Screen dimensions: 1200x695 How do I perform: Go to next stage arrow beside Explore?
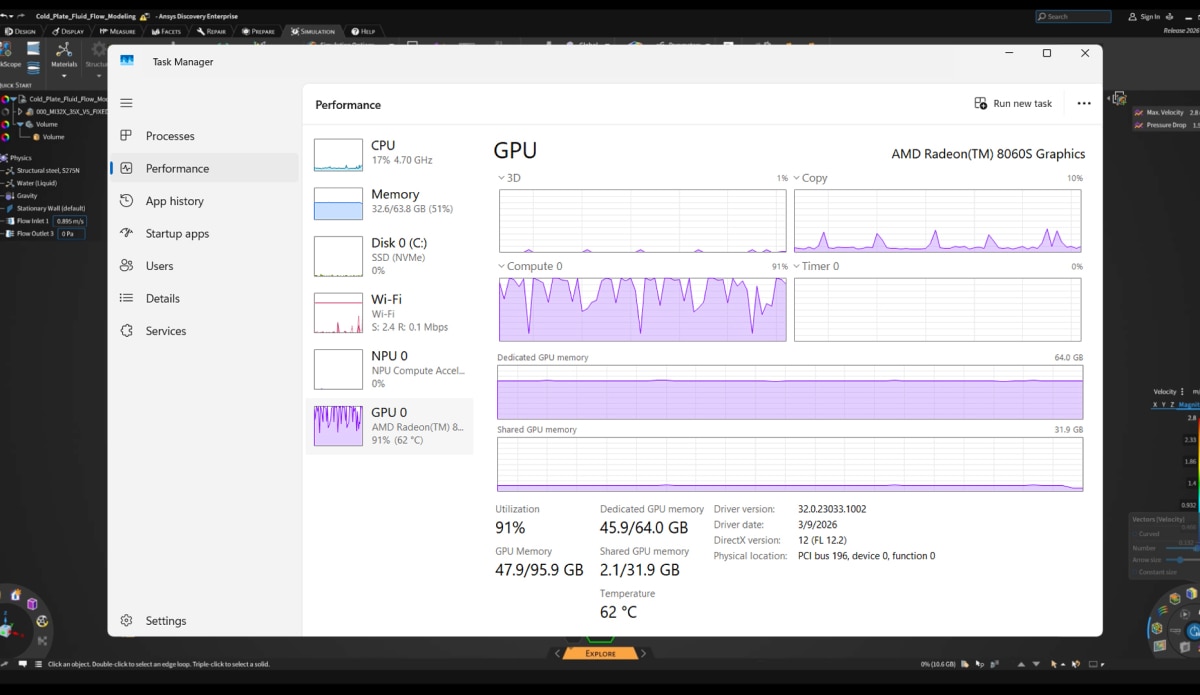pyautogui.click(x=643, y=653)
